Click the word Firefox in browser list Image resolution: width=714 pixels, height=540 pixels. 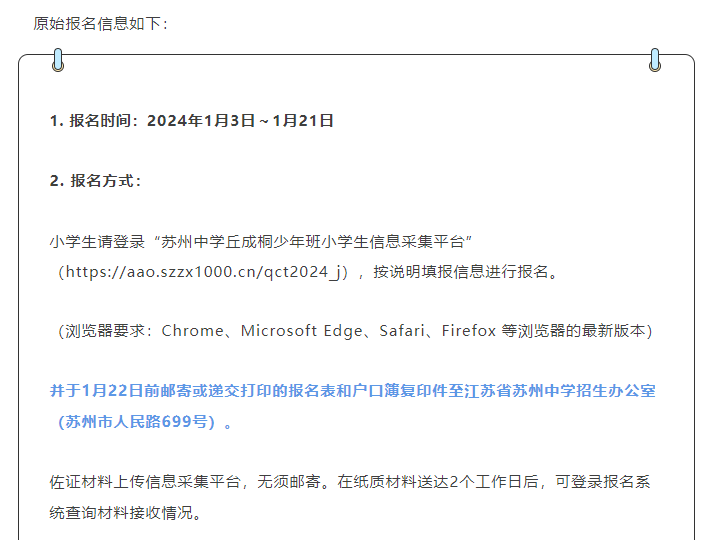pos(469,331)
